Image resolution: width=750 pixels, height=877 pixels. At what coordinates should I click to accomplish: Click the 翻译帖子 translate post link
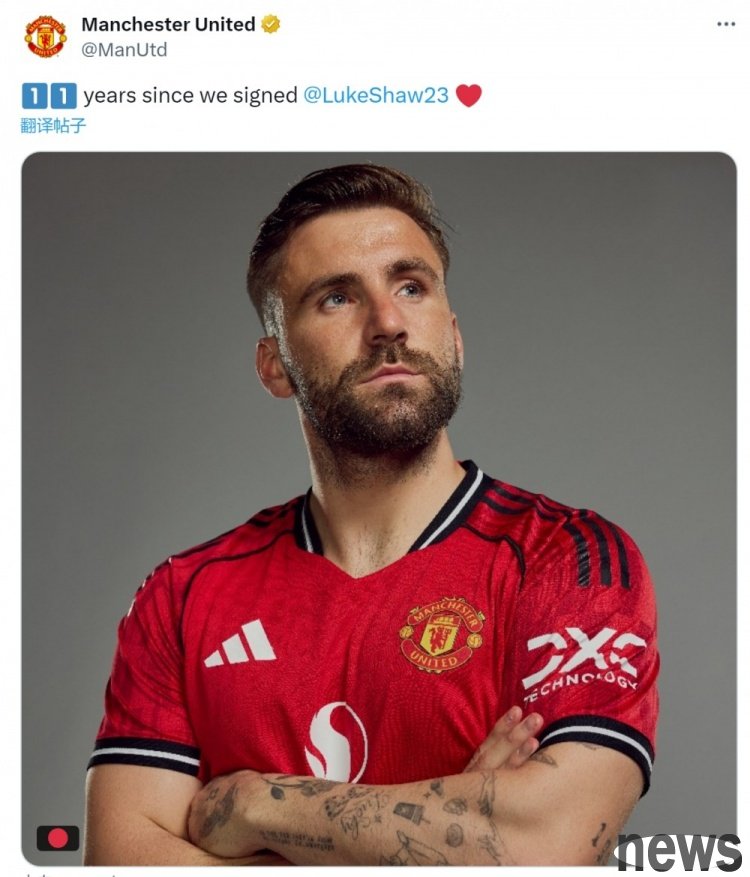(53, 126)
